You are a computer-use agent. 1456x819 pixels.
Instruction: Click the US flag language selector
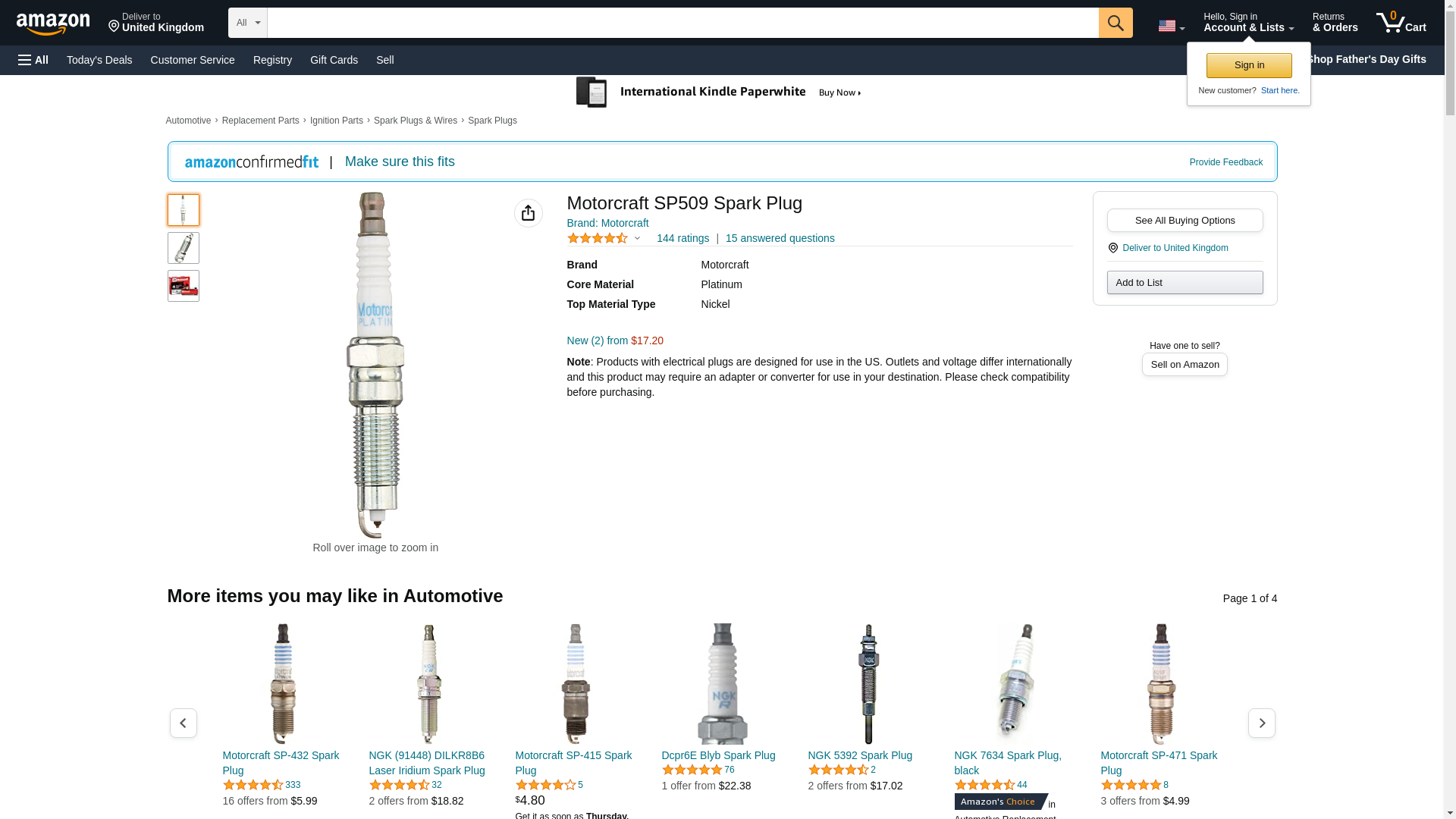click(1171, 26)
